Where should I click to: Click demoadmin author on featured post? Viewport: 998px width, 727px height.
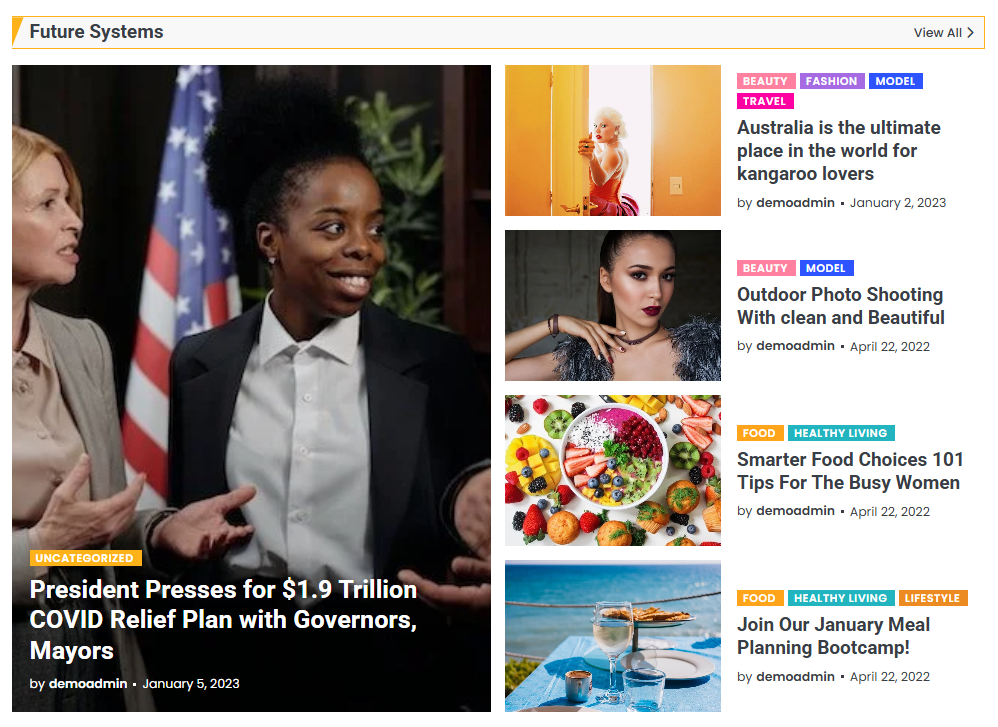(88, 684)
